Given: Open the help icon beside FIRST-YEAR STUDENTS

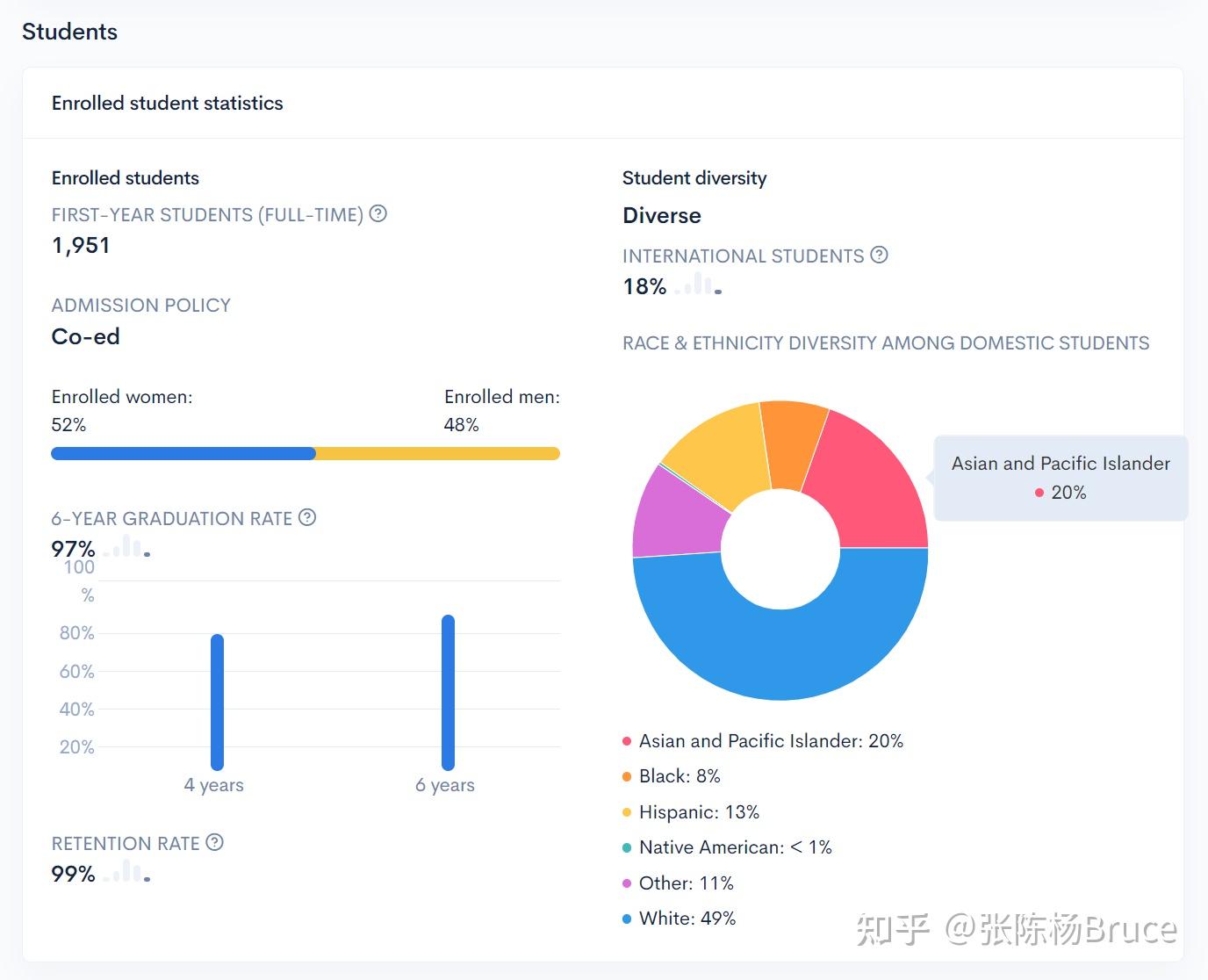Looking at the screenshot, I should click(377, 213).
